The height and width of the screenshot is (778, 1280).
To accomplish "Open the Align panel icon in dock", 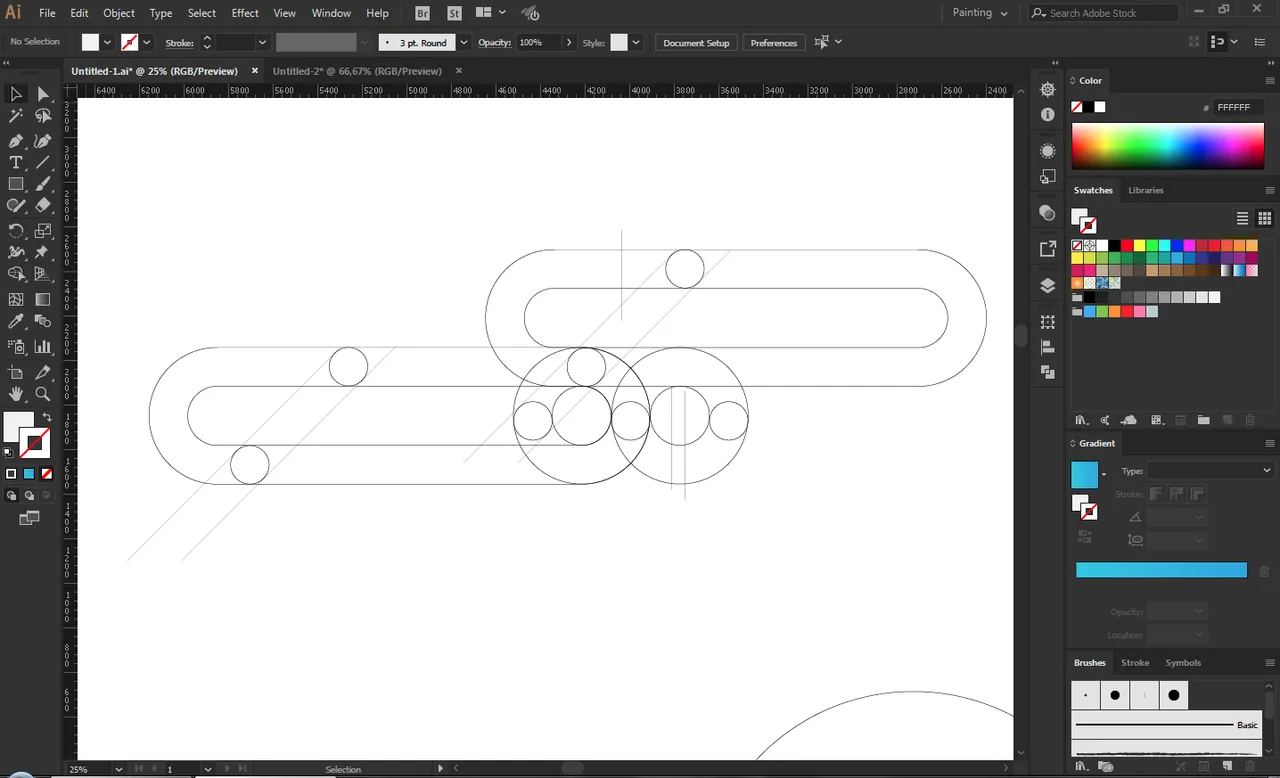I will point(1048,347).
